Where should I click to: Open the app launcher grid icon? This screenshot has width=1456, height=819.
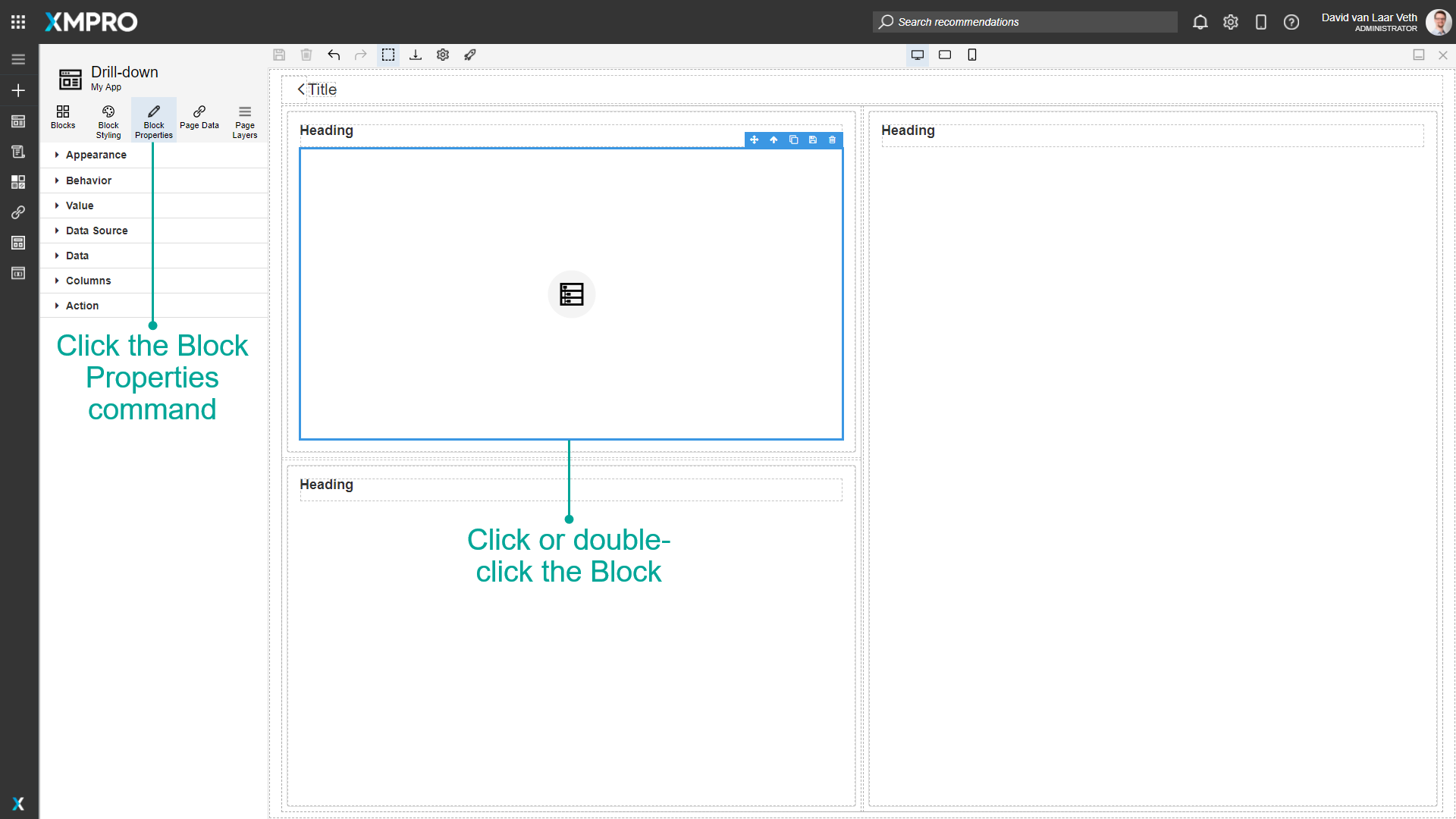pos(18,22)
